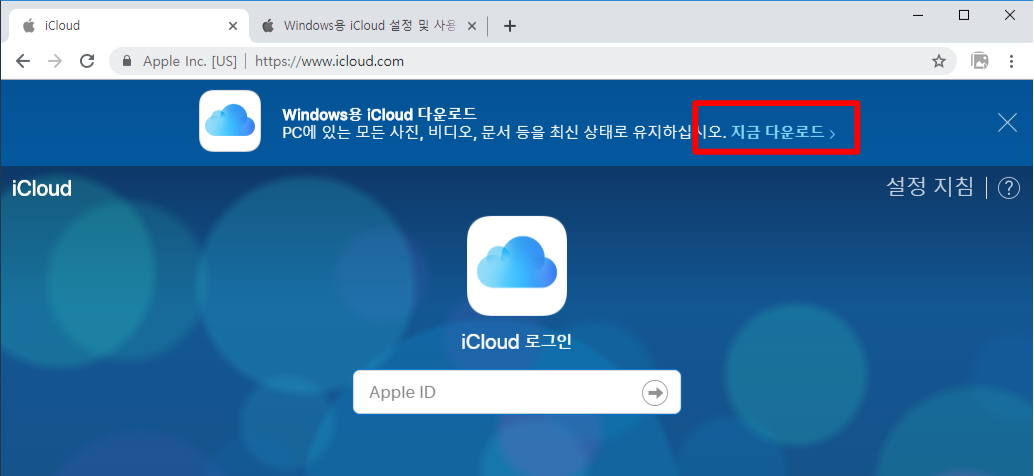Click the iCloud wordmark at page left
The width and height of the screenshot is (1034, 476).
point(42,189)
